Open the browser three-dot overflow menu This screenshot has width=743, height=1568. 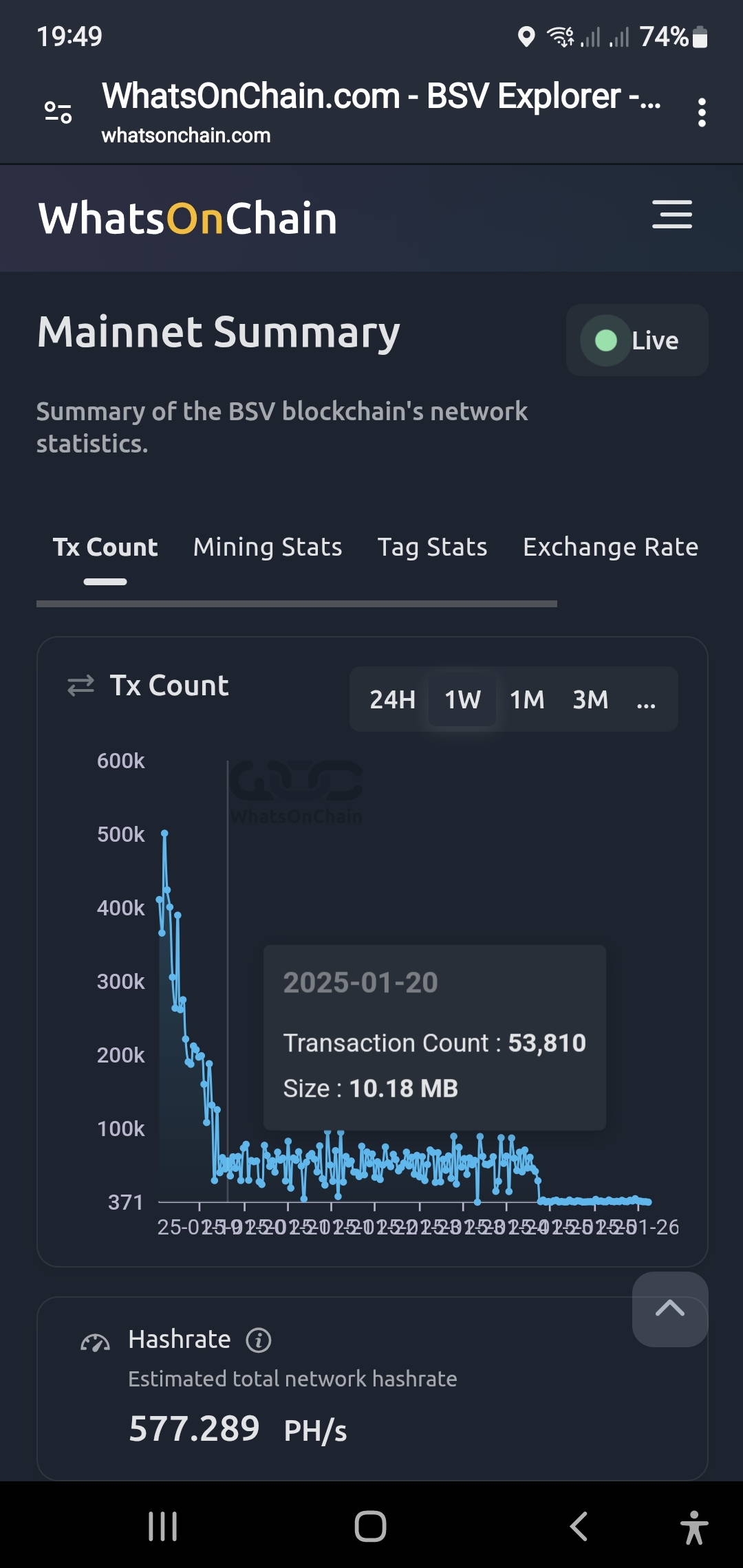702,112
